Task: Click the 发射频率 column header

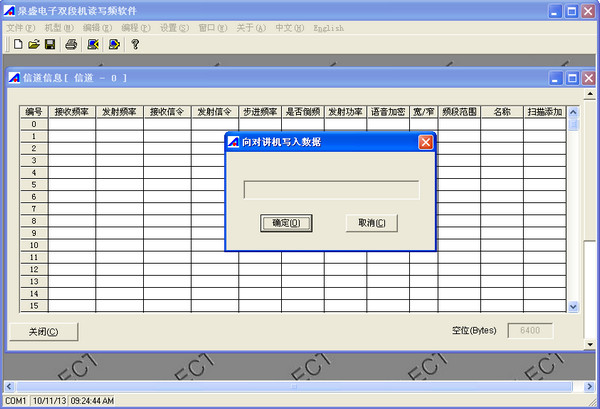Action: point(119,112)
